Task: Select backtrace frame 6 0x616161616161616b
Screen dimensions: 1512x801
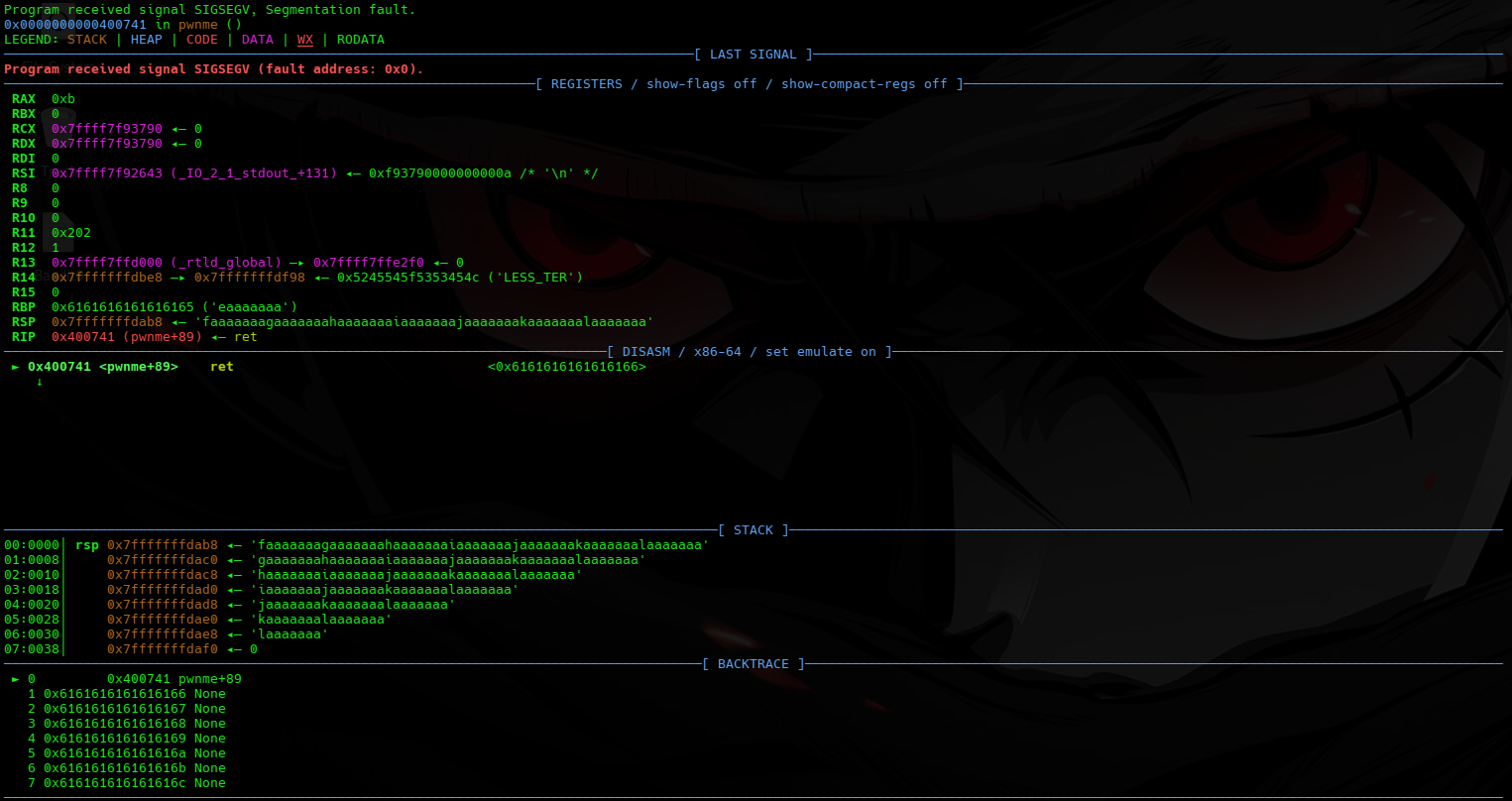Action: pyautogui.click(x=127, y=768)
